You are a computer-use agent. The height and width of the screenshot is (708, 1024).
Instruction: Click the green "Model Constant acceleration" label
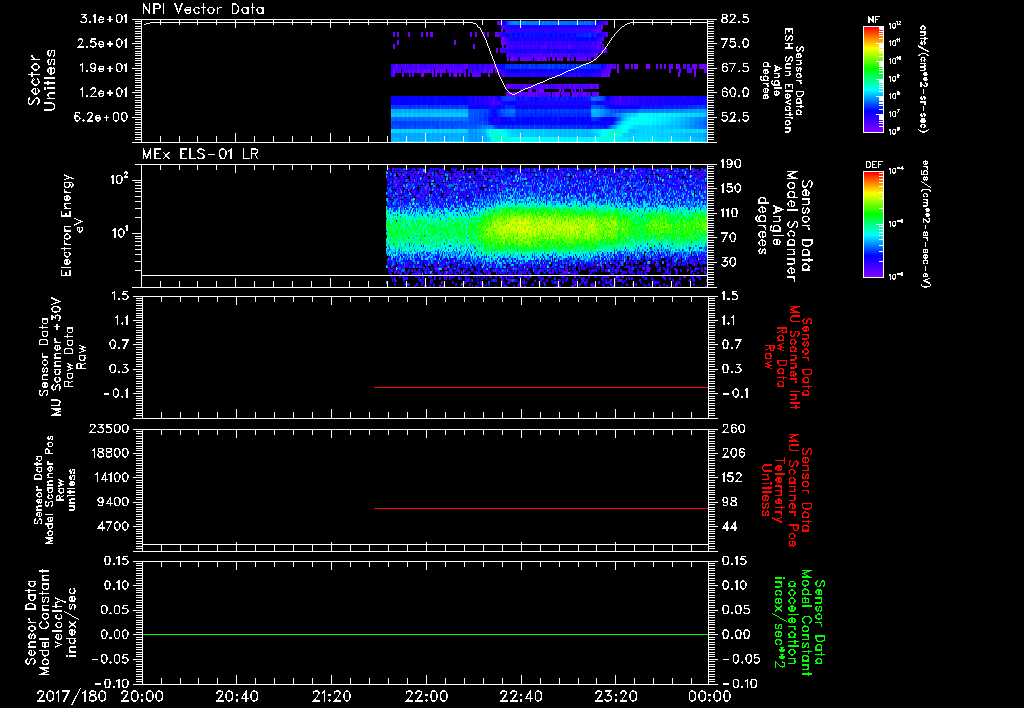click(x=798, y=624)
